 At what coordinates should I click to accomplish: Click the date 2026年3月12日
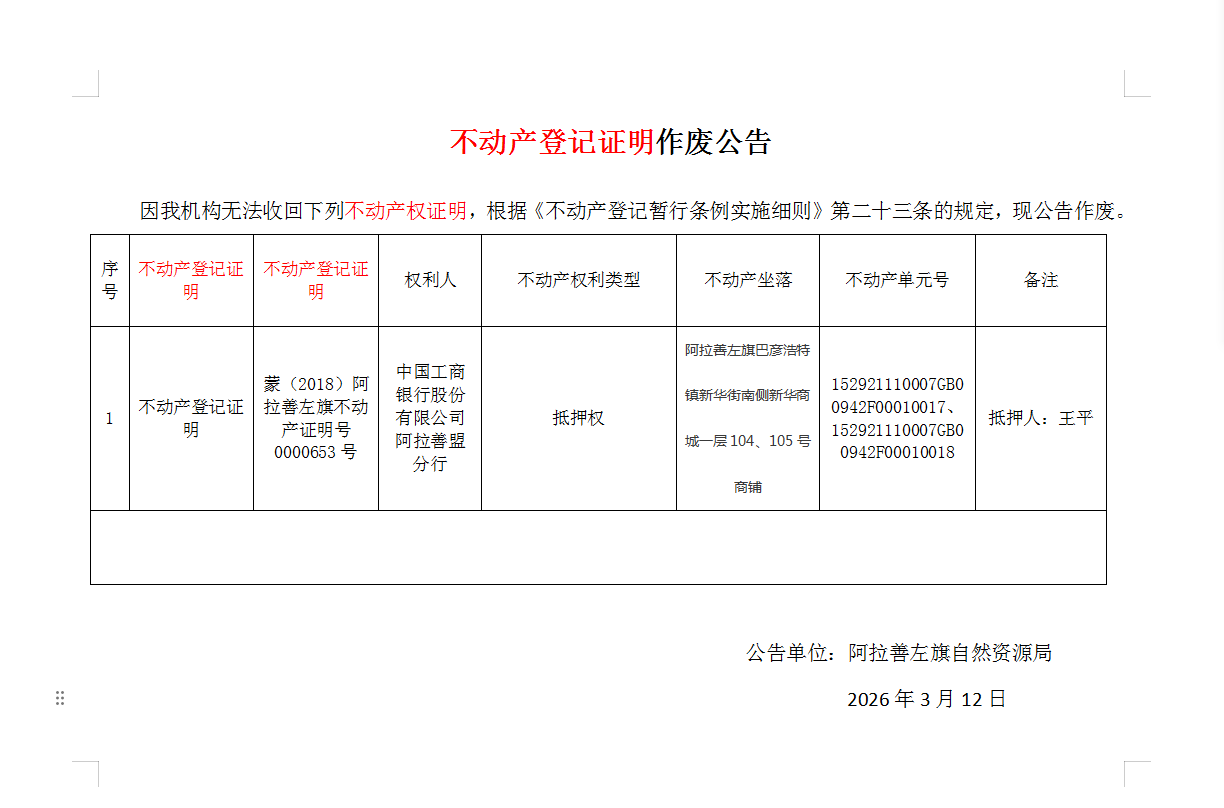[x=926, y=699]
